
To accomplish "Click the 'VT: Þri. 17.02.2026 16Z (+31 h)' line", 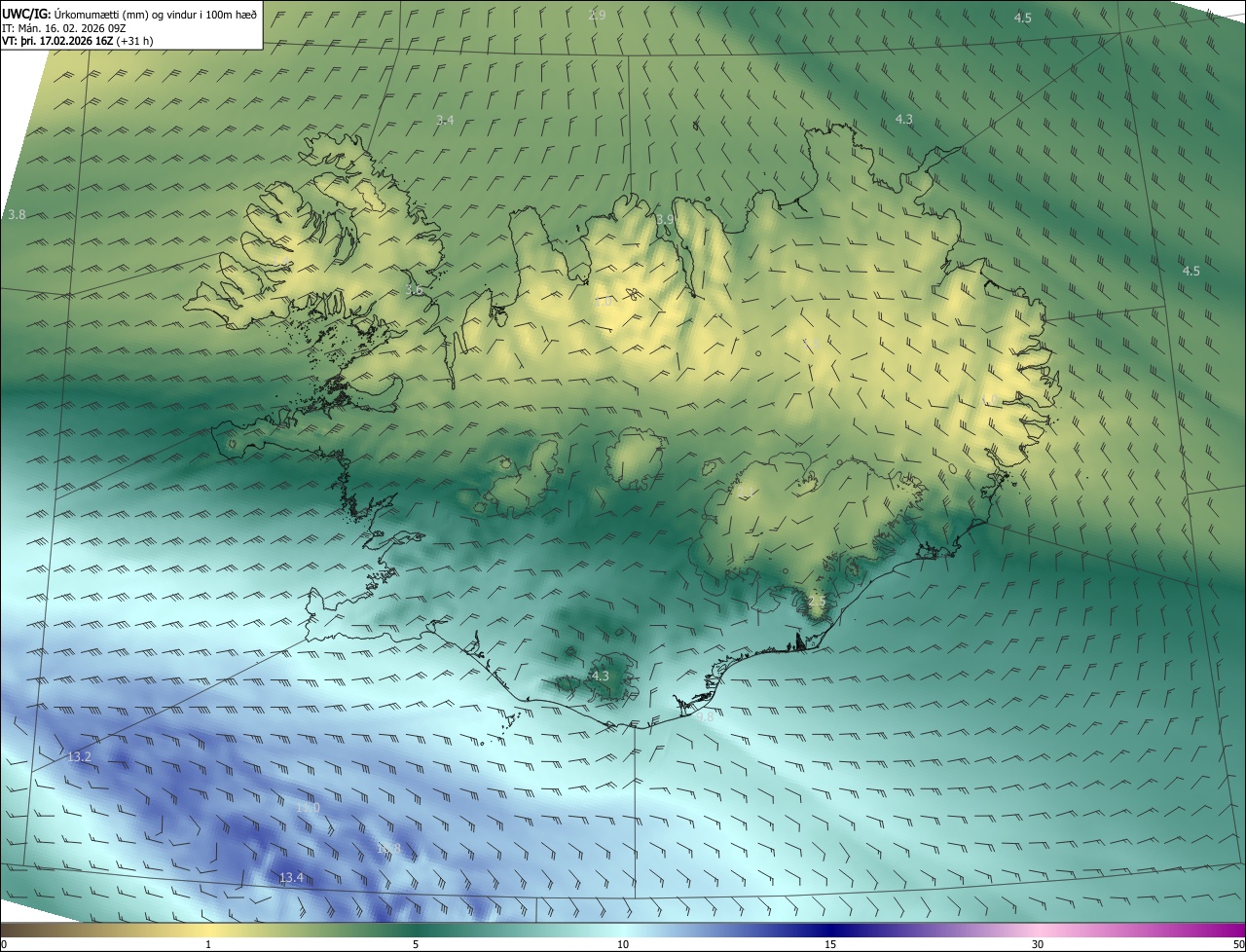I will point(77,41).
